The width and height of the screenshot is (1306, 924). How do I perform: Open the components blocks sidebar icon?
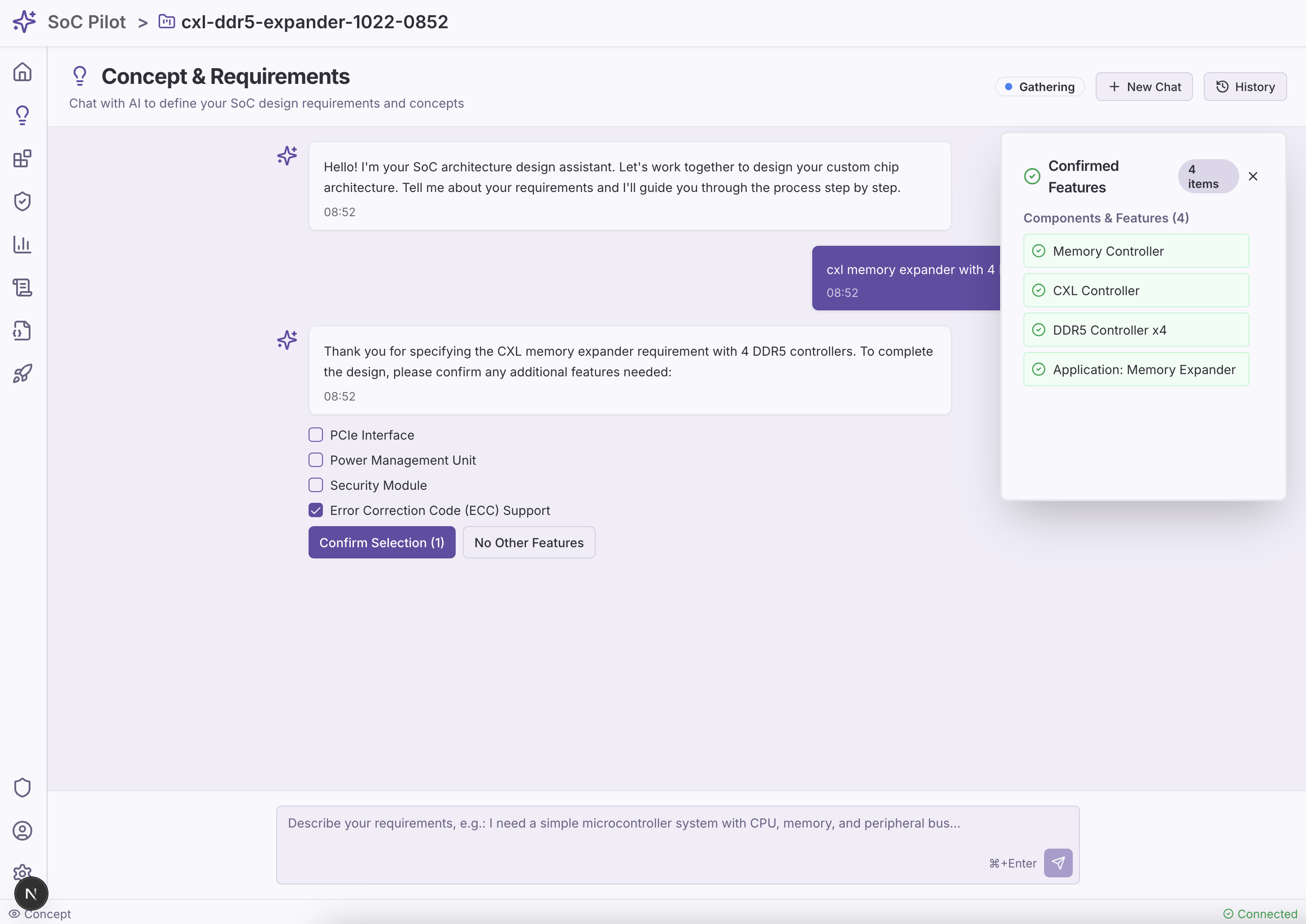[x=22, y=158]
